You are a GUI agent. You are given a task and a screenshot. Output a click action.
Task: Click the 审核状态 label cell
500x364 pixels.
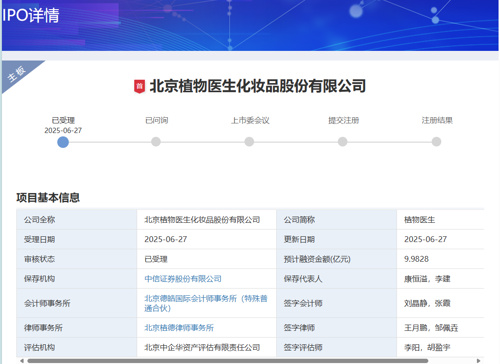pyautogui.click(x=77, y=259)
